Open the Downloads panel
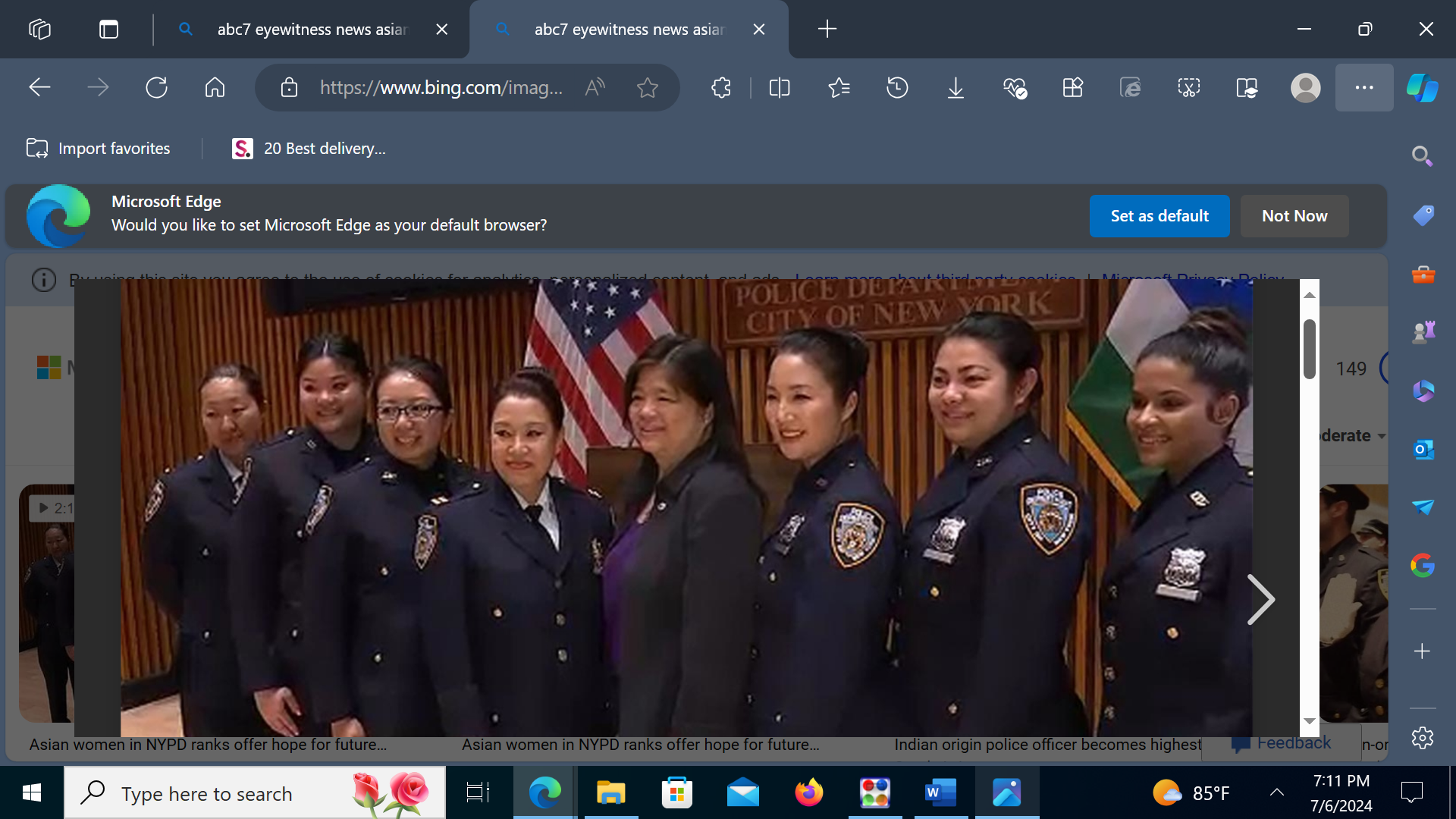 coord(955,88)
